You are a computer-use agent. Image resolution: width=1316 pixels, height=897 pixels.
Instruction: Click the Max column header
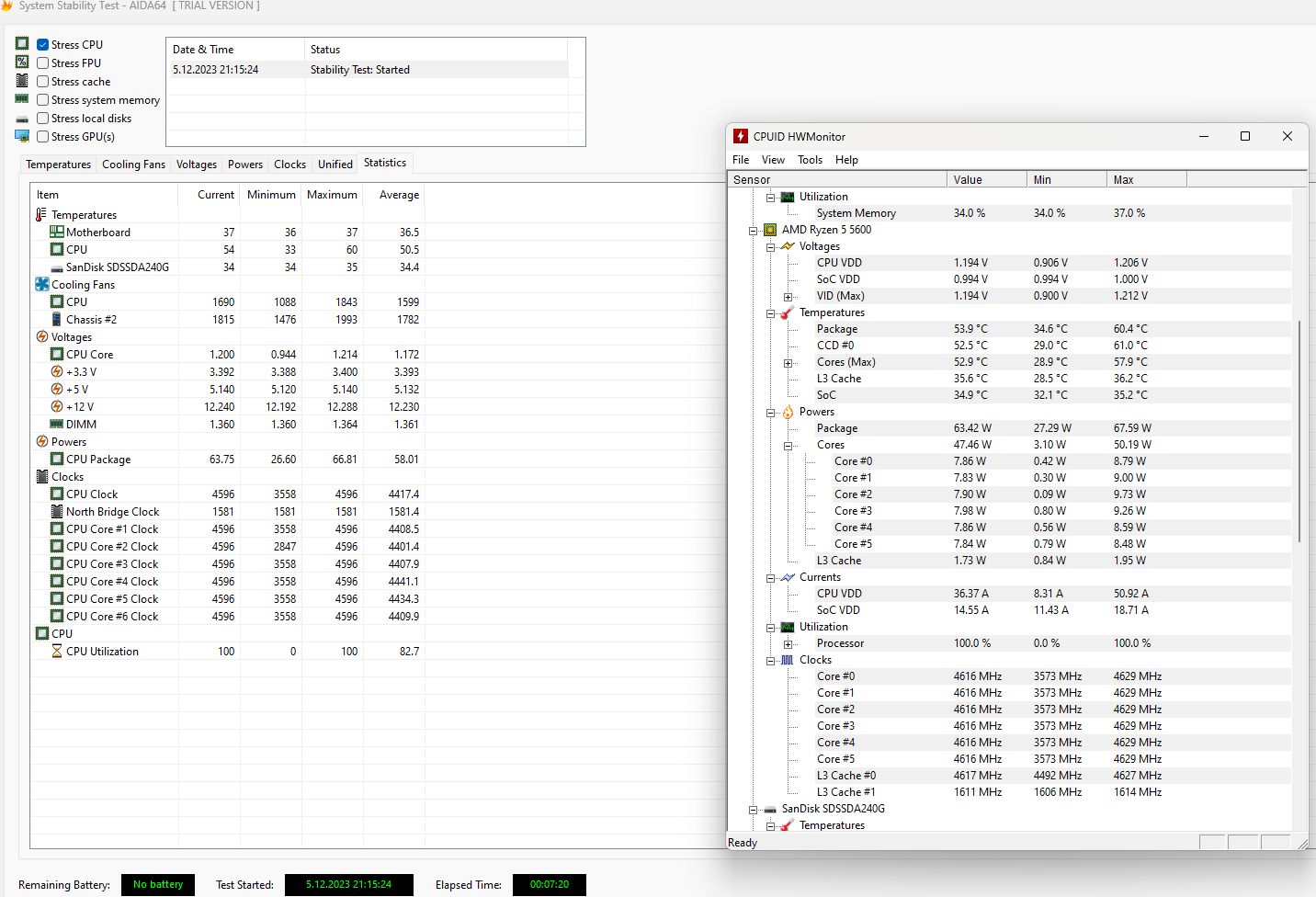click(1145, 180)
